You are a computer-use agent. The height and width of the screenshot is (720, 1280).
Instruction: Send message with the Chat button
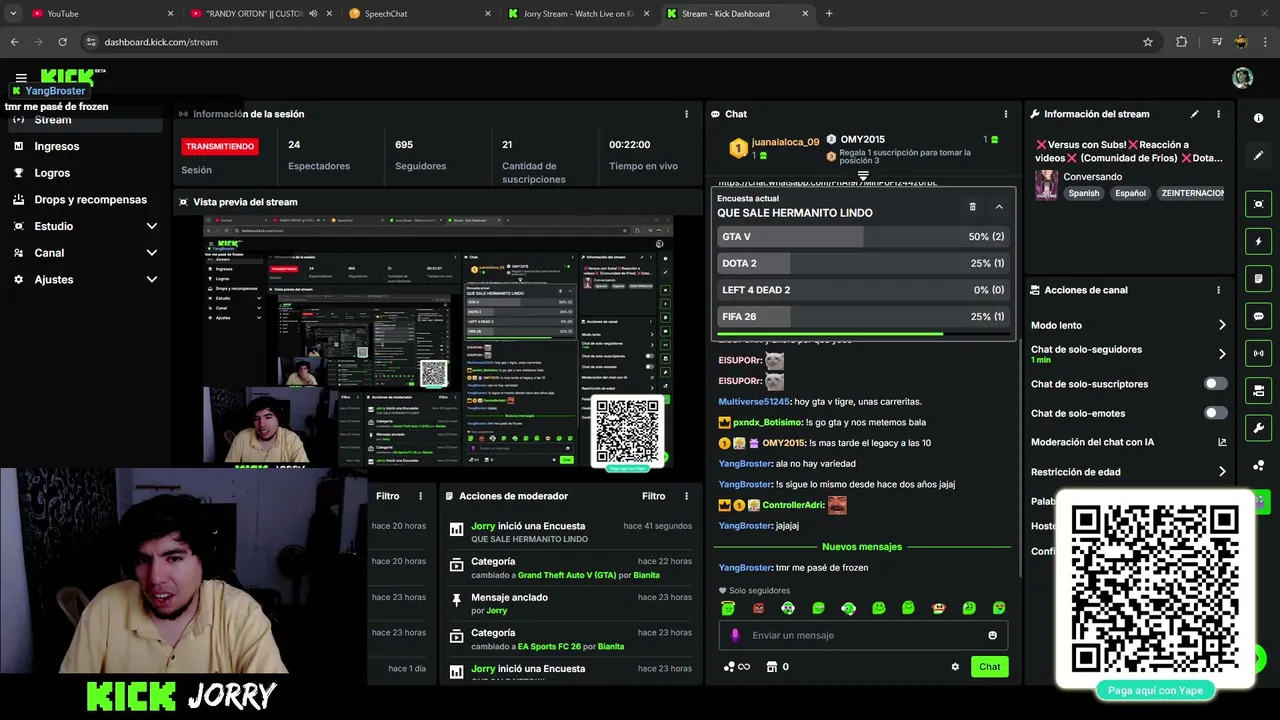pyautogui.click(x=989, y=667)
